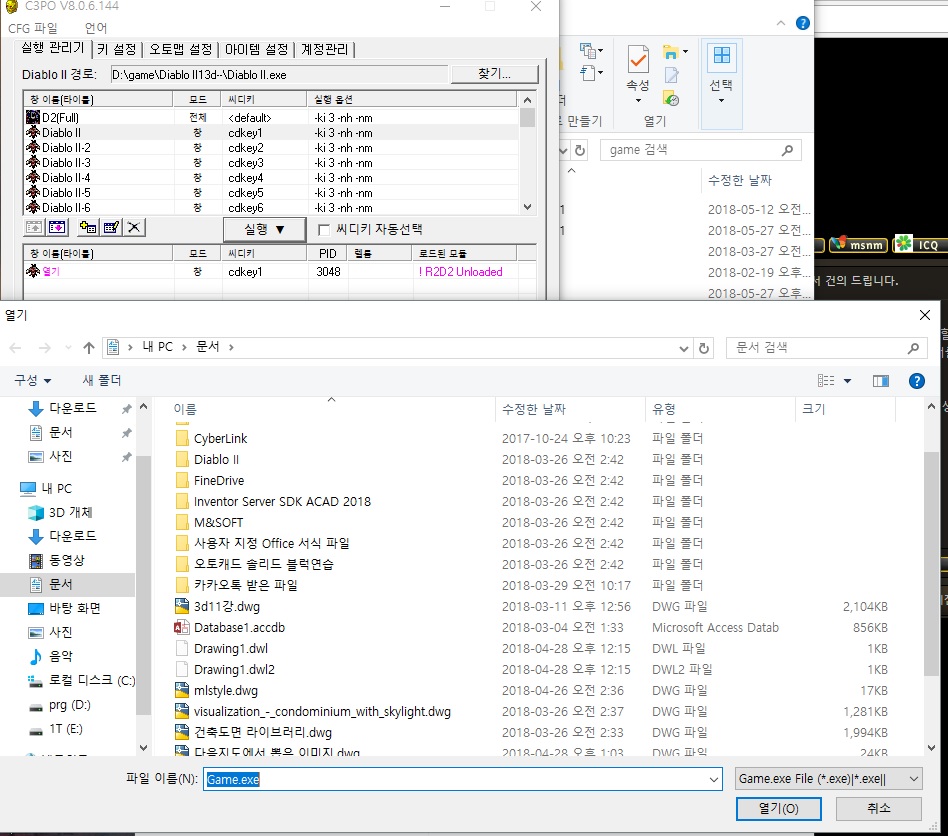Click the refresh icon in Open dialog address bar

704,348
